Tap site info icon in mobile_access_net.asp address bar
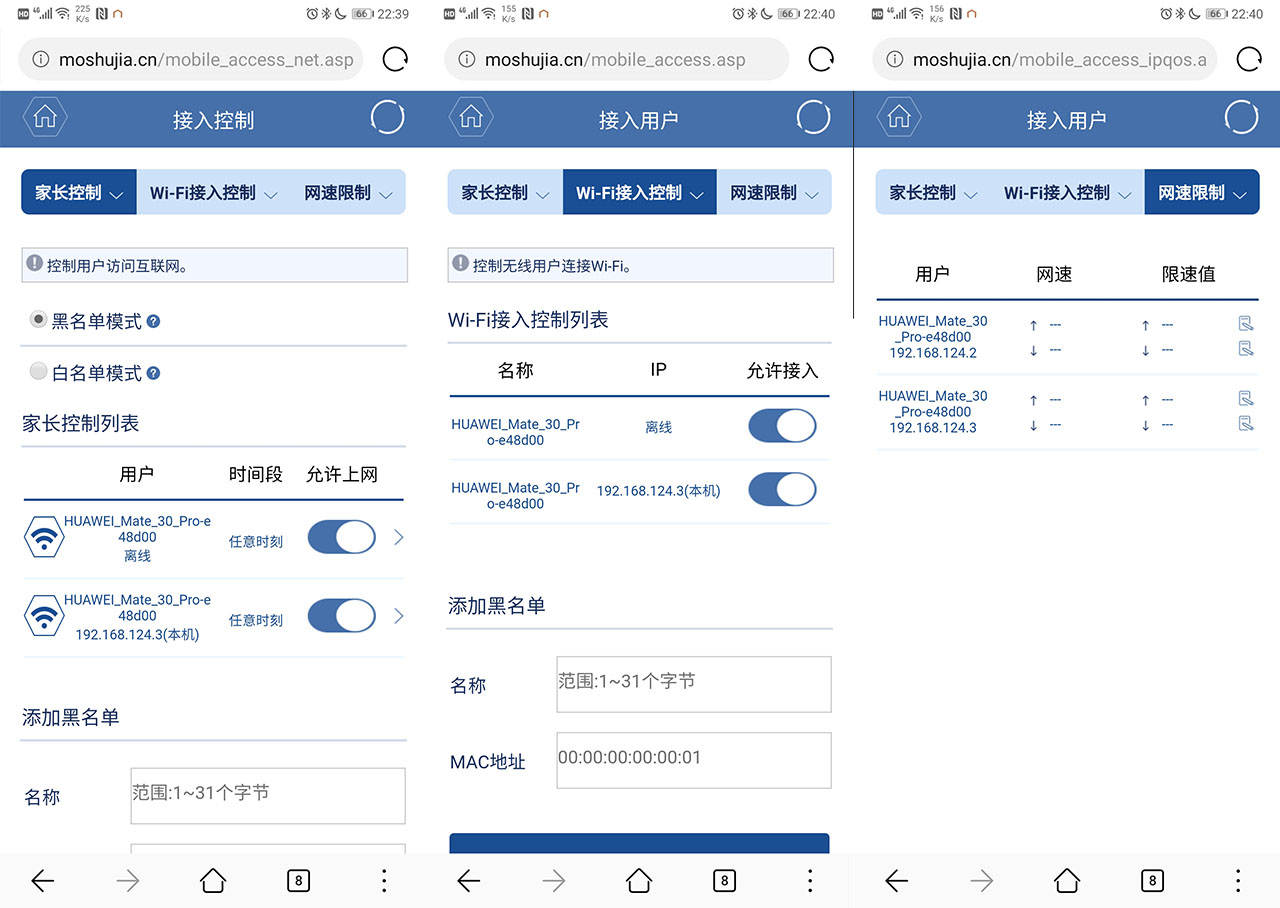1280x908 pixels. [x=41, y=59]
